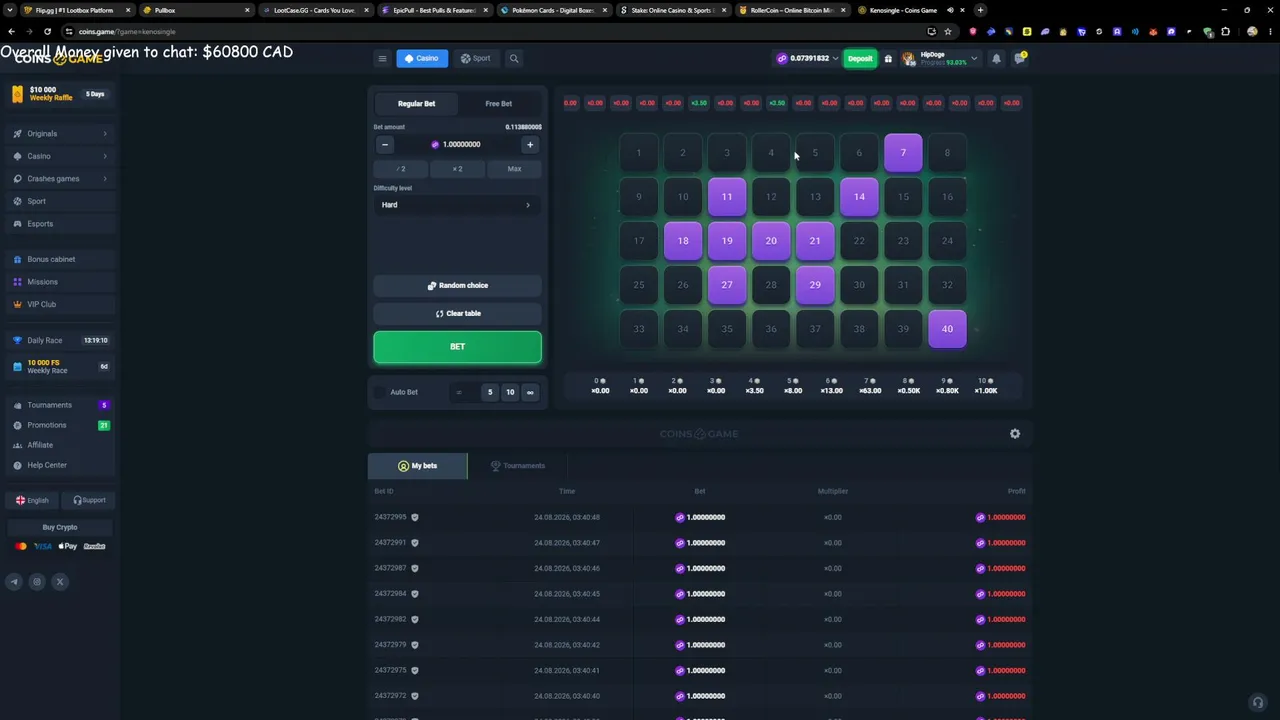The width and height of the screenshot is (1280, 720).
Task: Click the Deposit button
Action: coord(860,58)
